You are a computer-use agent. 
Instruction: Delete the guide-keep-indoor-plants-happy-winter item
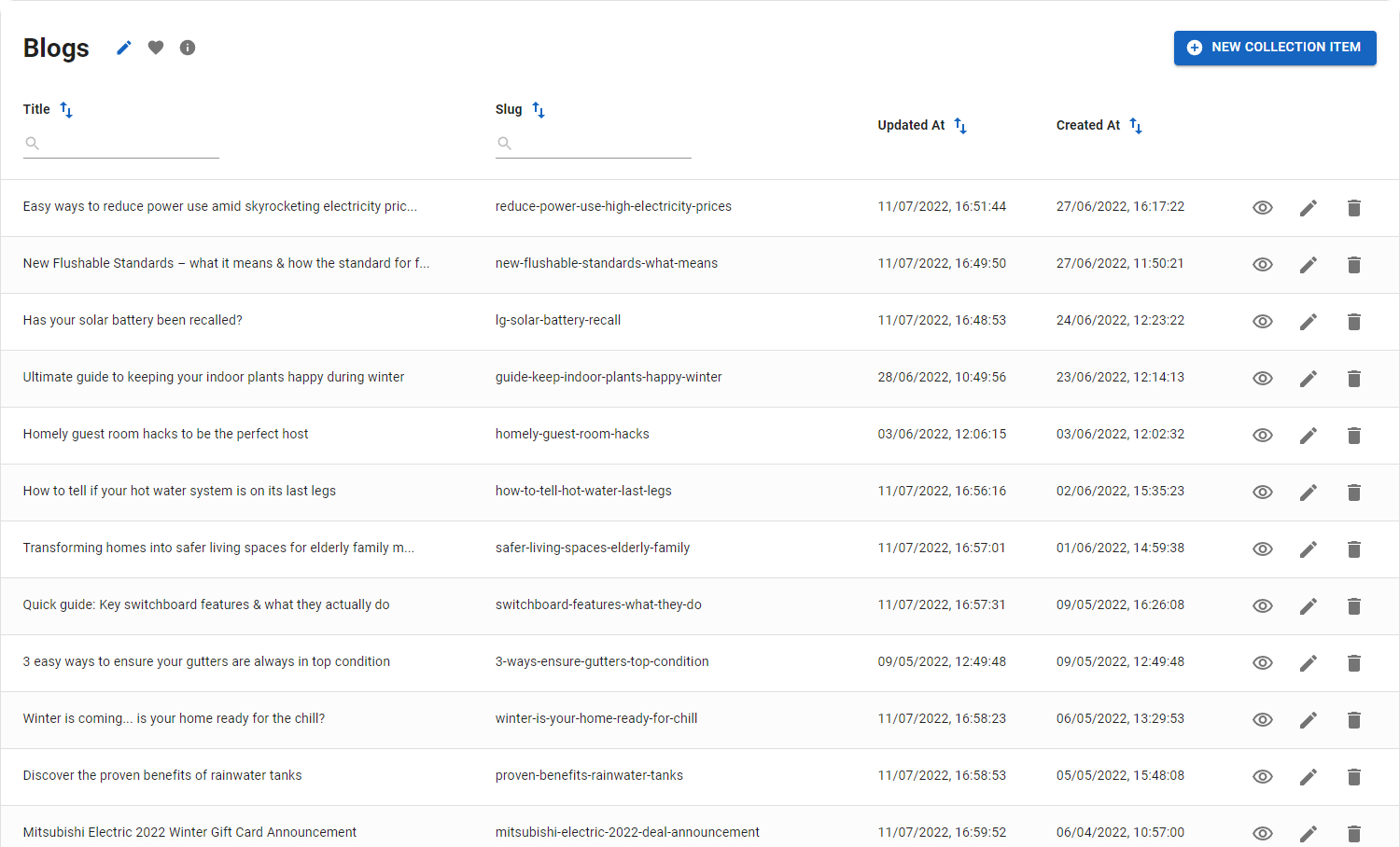click(1354, 378)
